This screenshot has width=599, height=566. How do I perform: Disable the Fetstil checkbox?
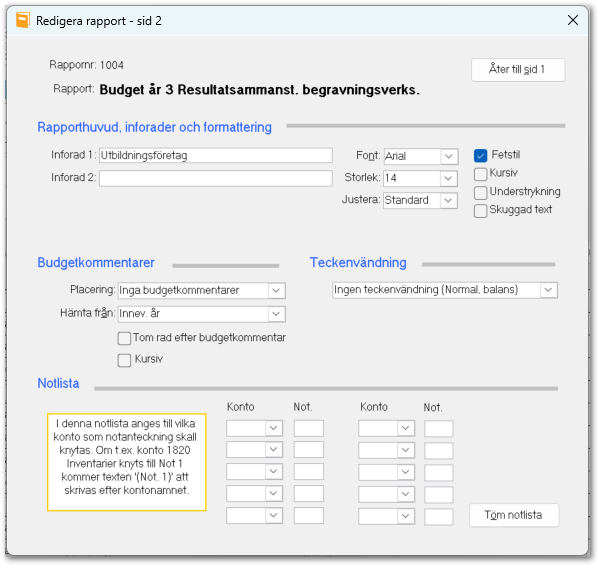(x=480, y=155)
